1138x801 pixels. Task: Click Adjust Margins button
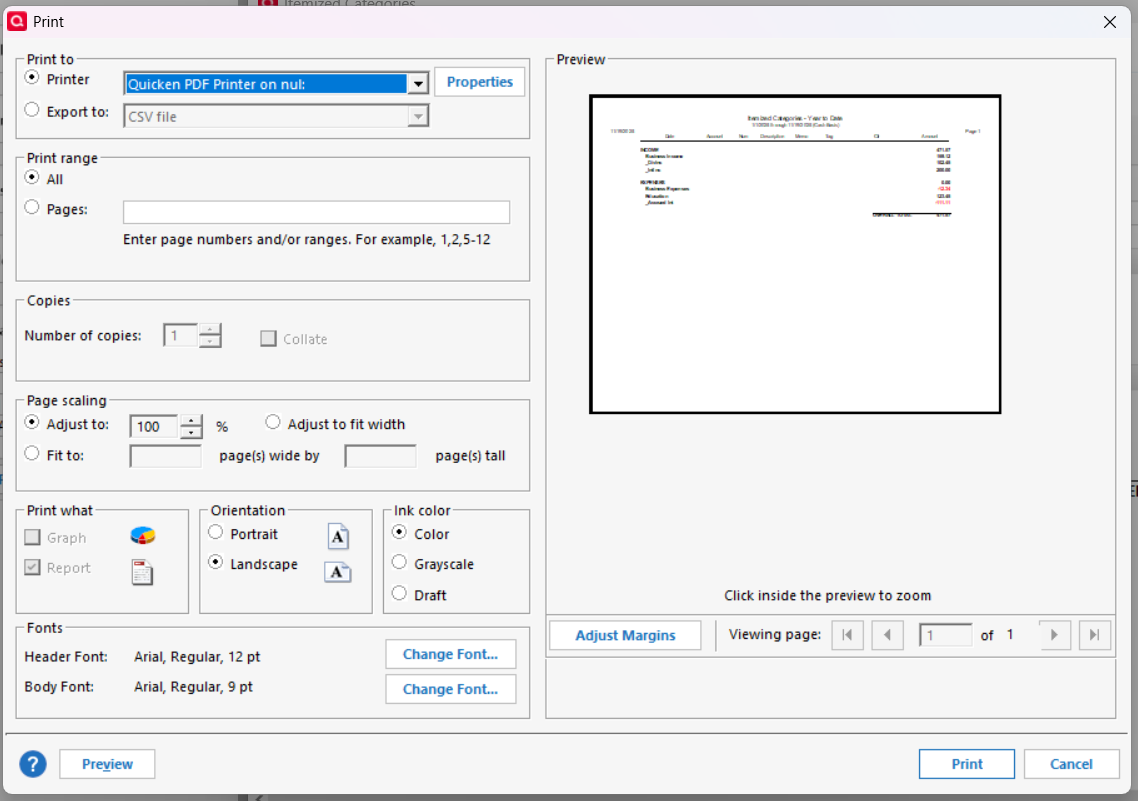(x=626, y=636)
